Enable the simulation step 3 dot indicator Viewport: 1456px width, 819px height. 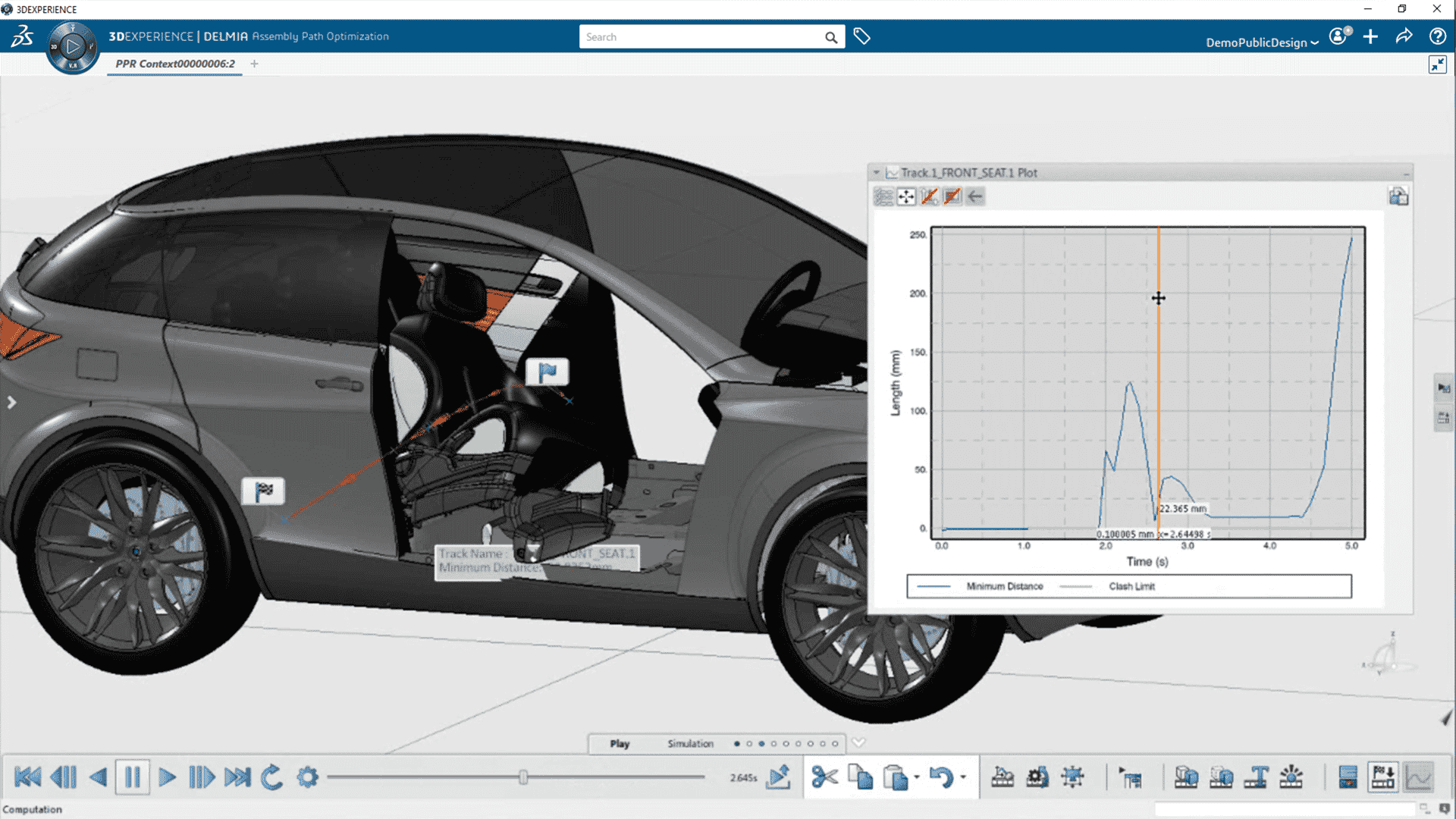(x=764, y=744)
